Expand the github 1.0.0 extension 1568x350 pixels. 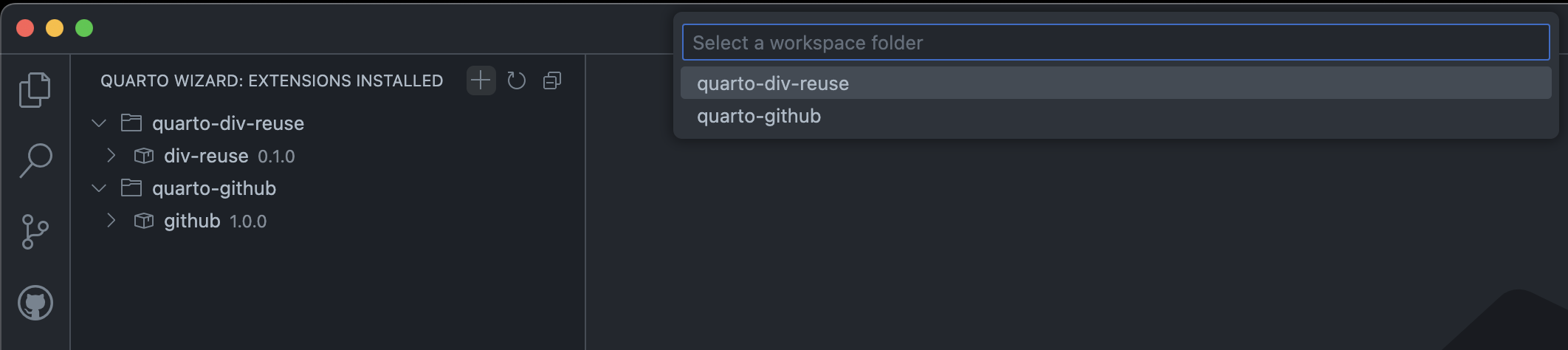(x=111, y=221)
